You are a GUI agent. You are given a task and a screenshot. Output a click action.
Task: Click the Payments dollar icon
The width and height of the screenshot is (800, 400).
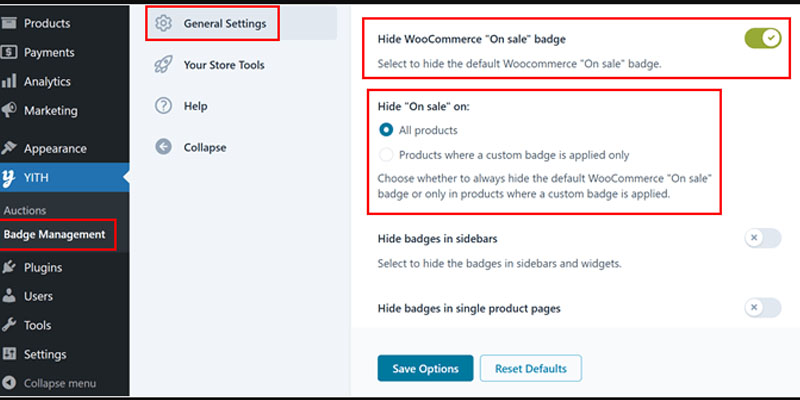9,52
